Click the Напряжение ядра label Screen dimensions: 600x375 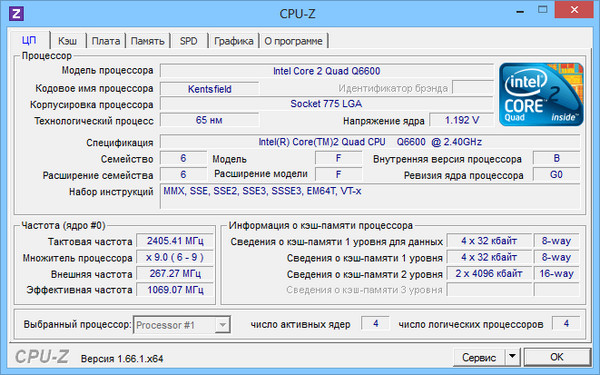pyautogui.click(x=384, y=121)
